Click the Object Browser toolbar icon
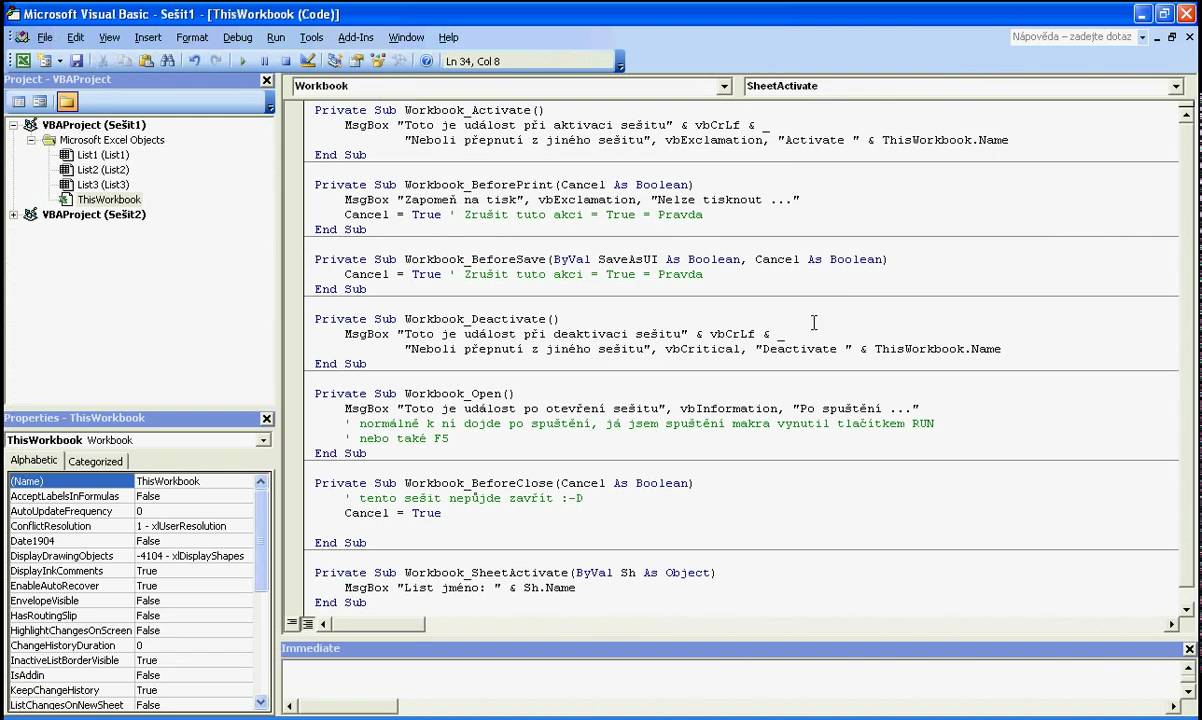Viewport: 1202px width, 720px height. [x=378, y=61]
